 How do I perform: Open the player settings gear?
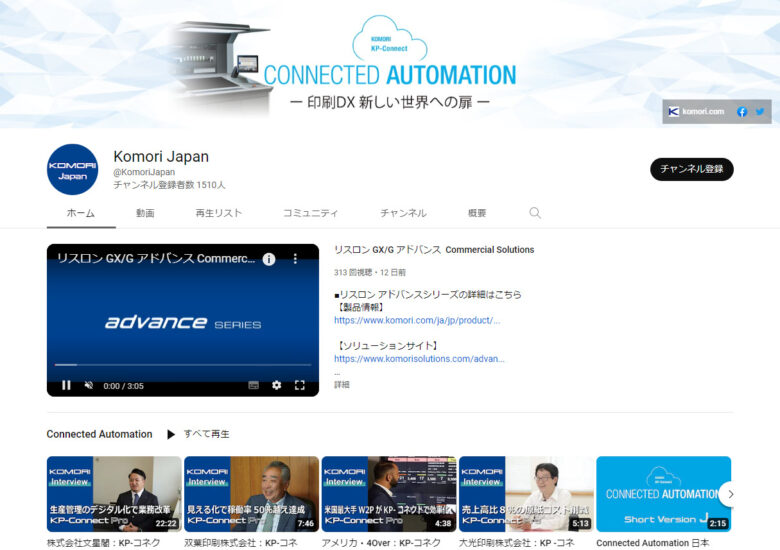click(x=277, y=385)
